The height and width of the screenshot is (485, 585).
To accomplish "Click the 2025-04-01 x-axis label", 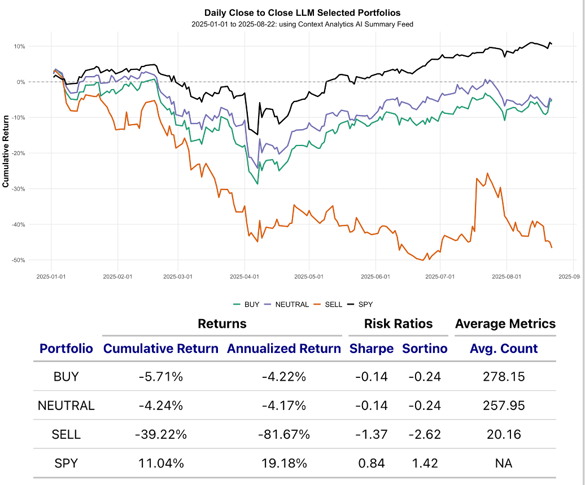I will point(244,277).
